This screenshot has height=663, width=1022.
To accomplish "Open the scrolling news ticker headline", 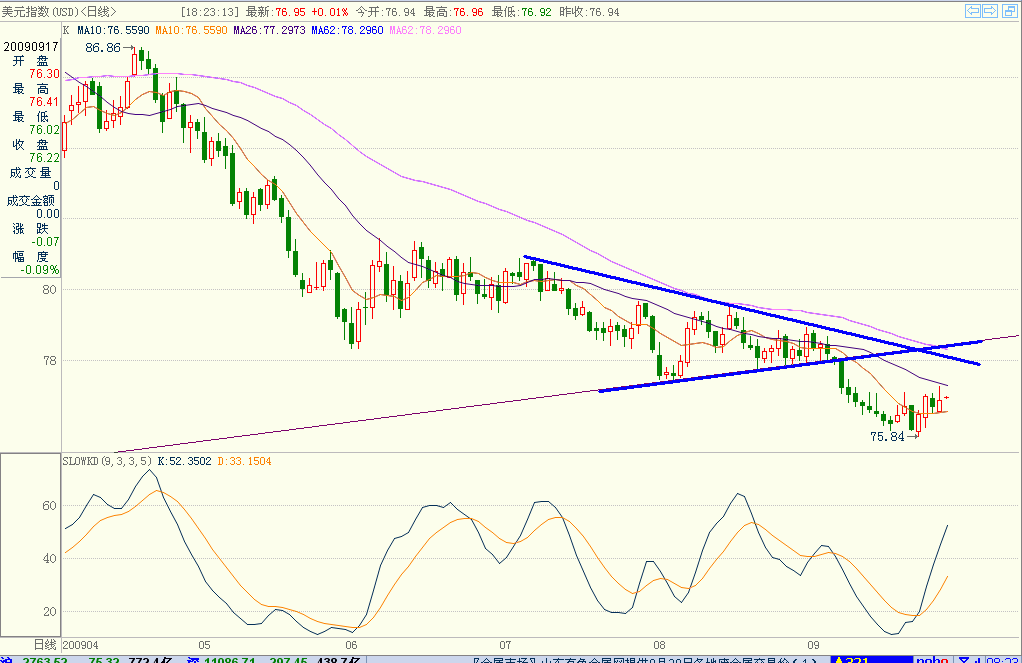I will [644, 660].
